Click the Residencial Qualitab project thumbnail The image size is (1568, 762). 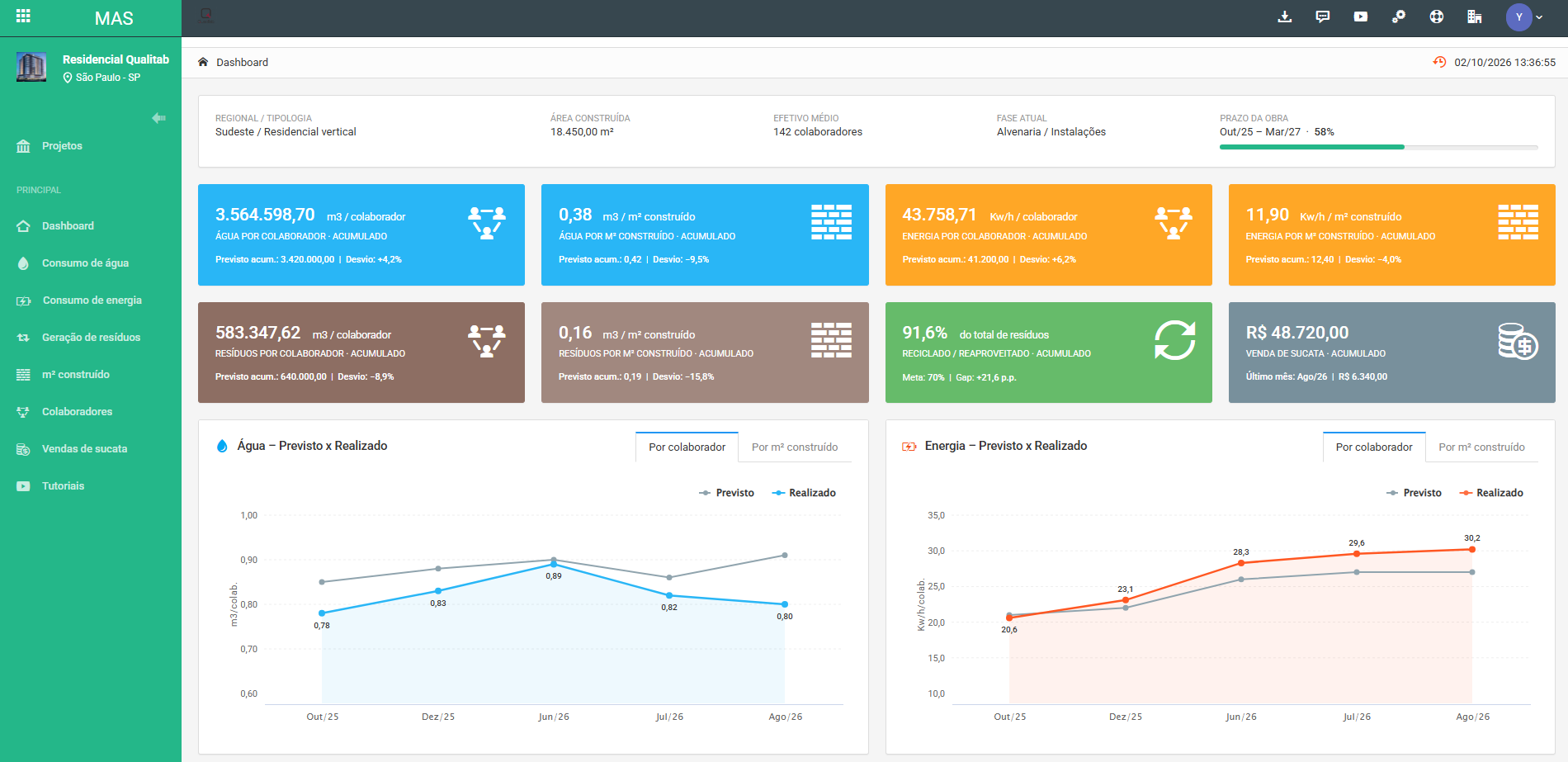[31, 67]
